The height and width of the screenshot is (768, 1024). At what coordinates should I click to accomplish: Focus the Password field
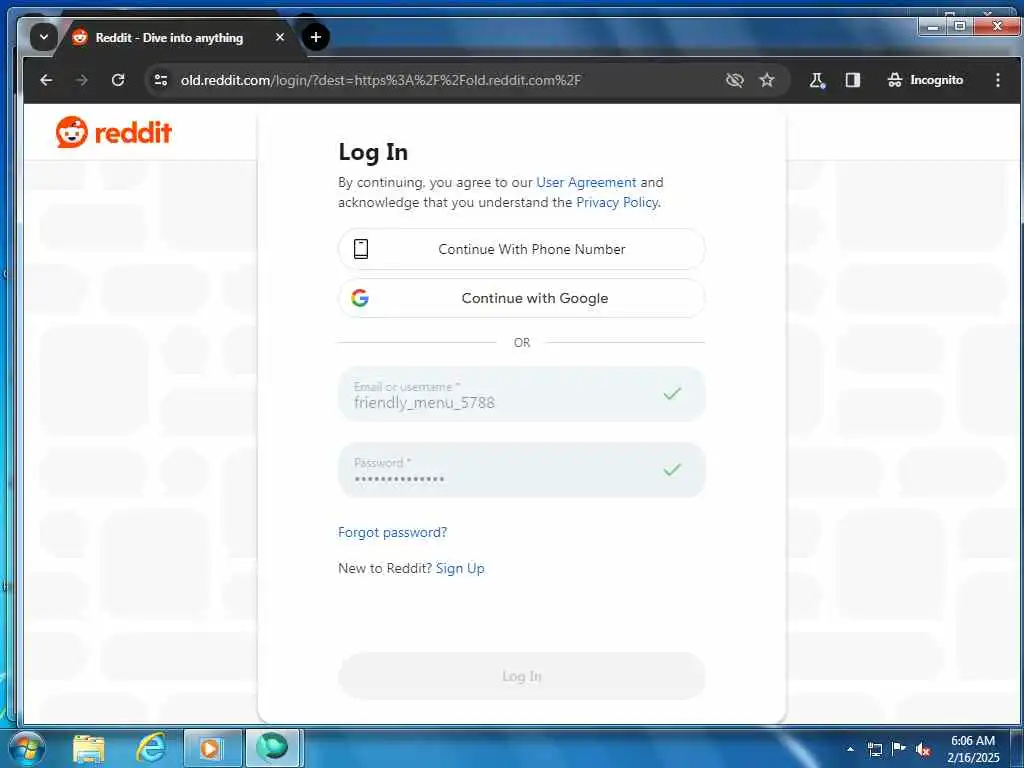tap(521, 470)
